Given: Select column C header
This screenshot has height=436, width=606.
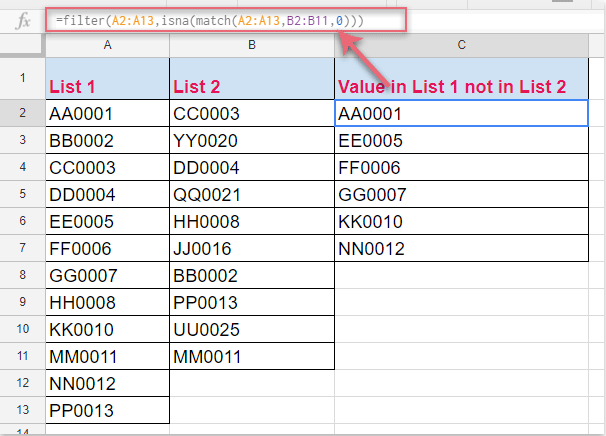Looking at the screenshot, I should pyautogui.click(x=461, y=45).
